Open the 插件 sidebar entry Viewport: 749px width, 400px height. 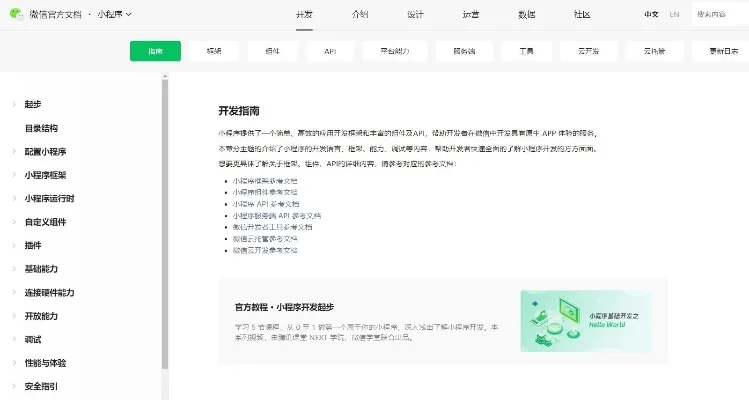[33, 245]
